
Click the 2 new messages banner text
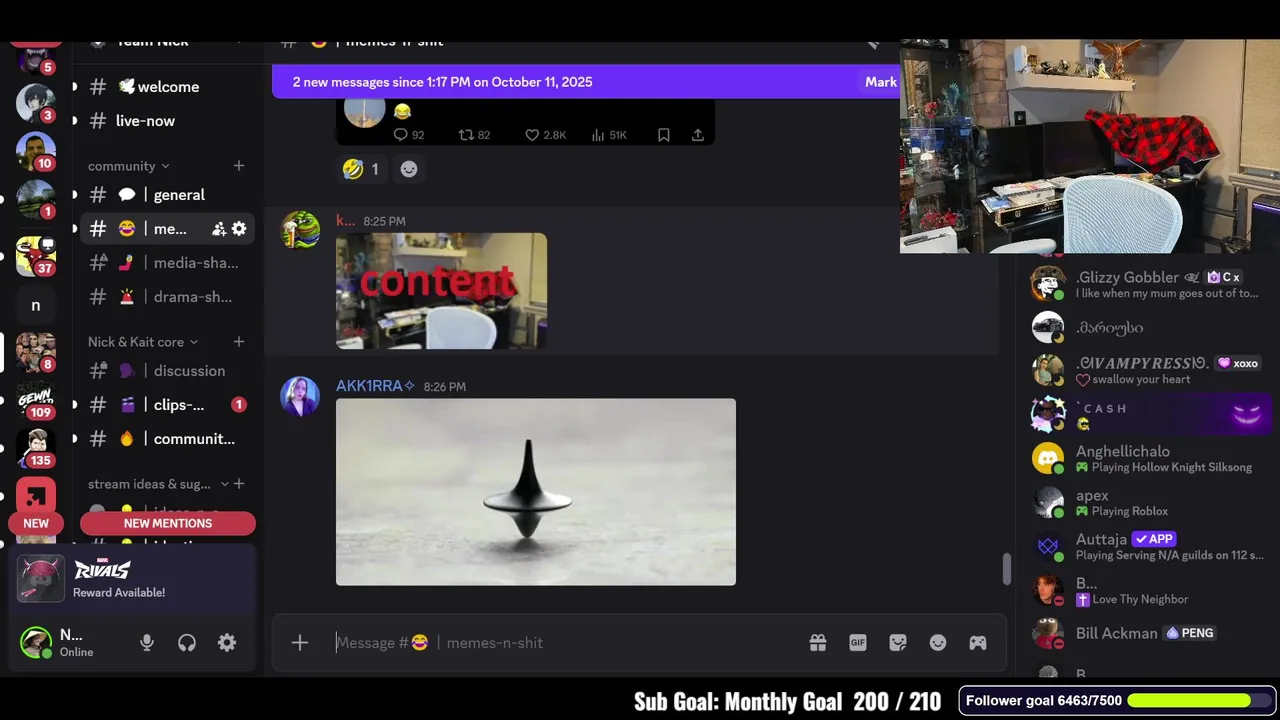tap(442, 82)
